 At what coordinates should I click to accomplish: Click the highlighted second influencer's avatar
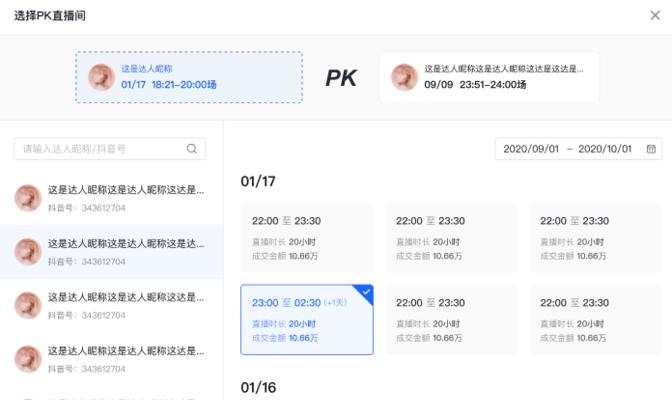pos(28,252)
